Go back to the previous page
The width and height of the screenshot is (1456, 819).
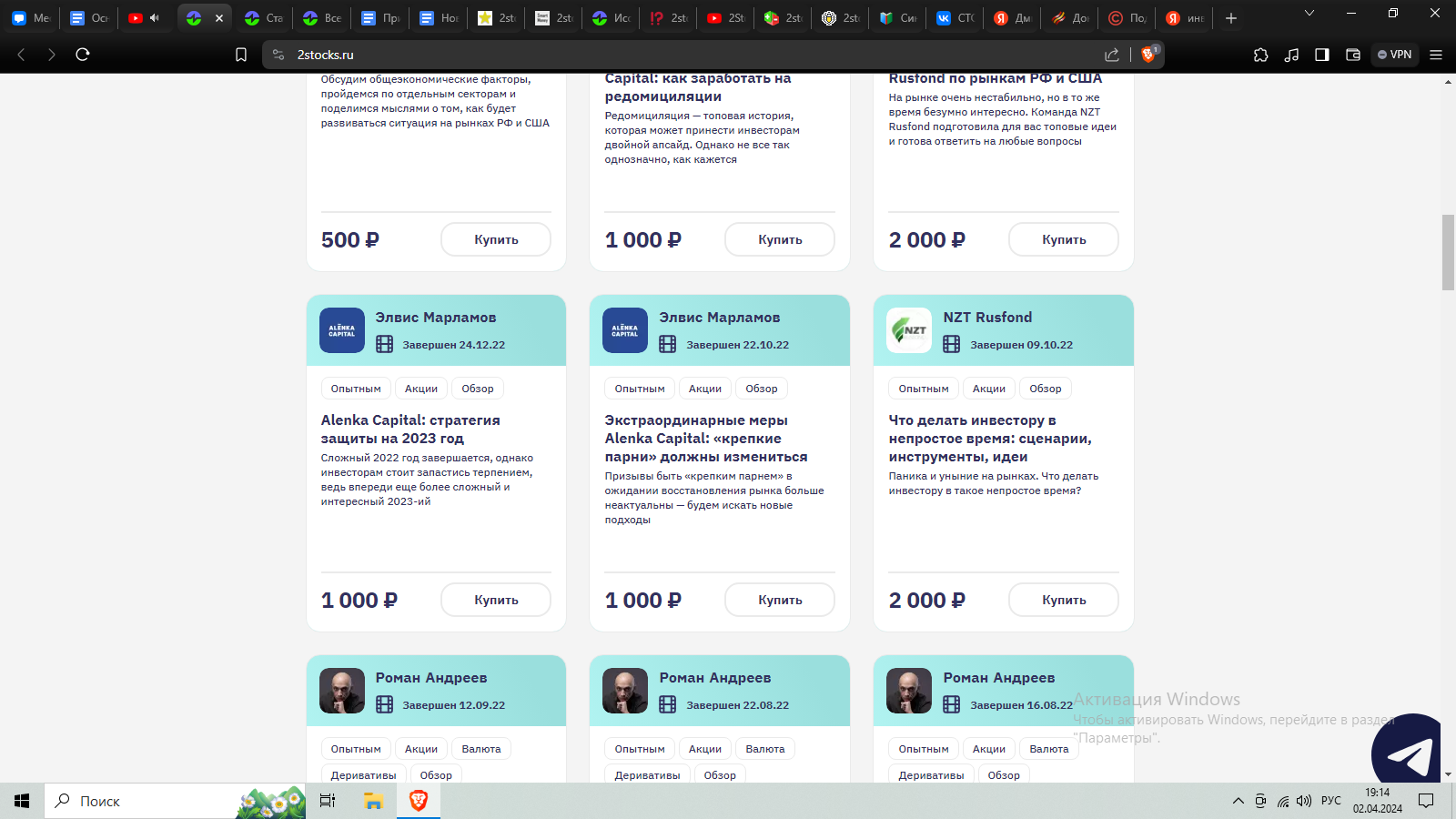coord(22,55)
